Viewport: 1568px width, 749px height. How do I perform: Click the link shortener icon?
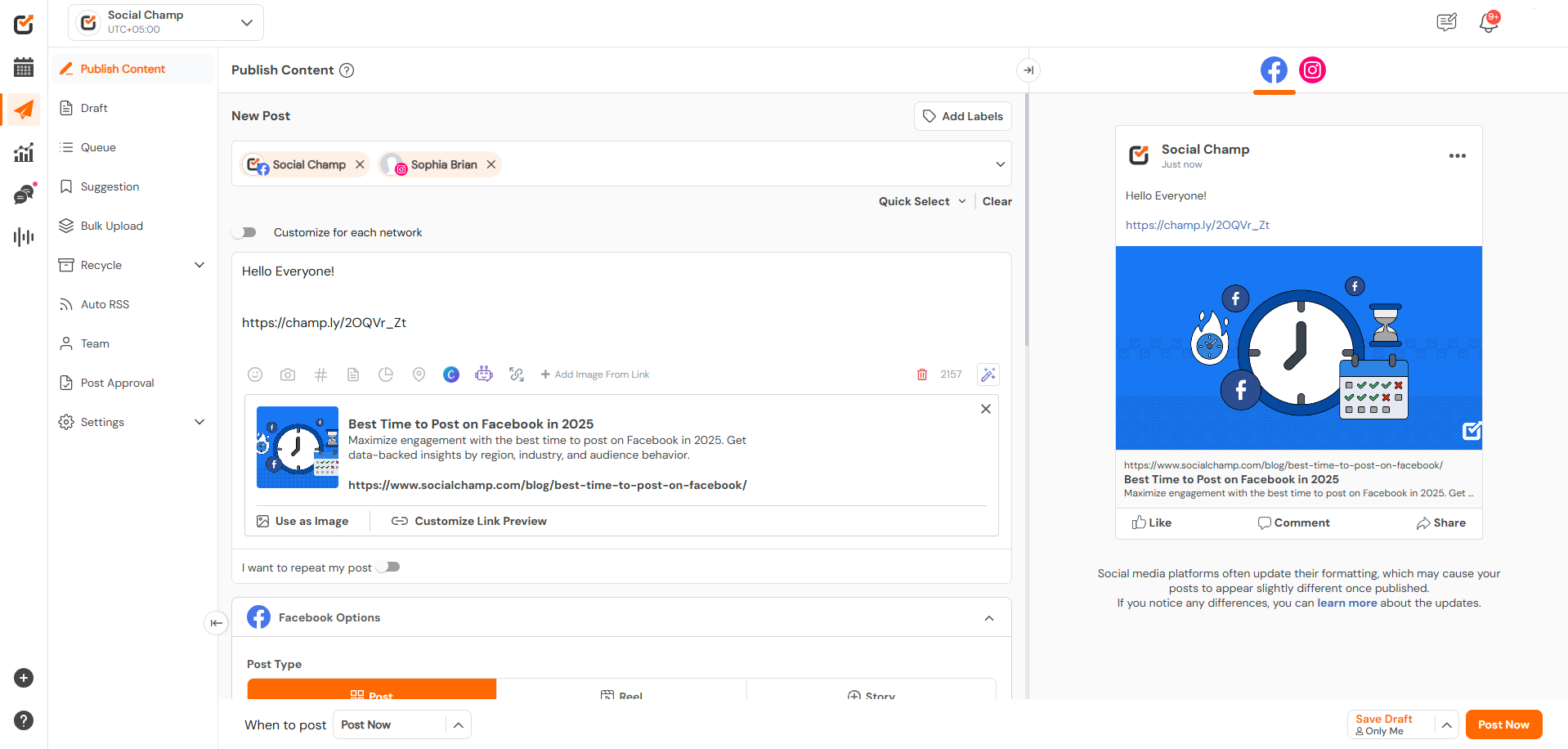[517, 374]
